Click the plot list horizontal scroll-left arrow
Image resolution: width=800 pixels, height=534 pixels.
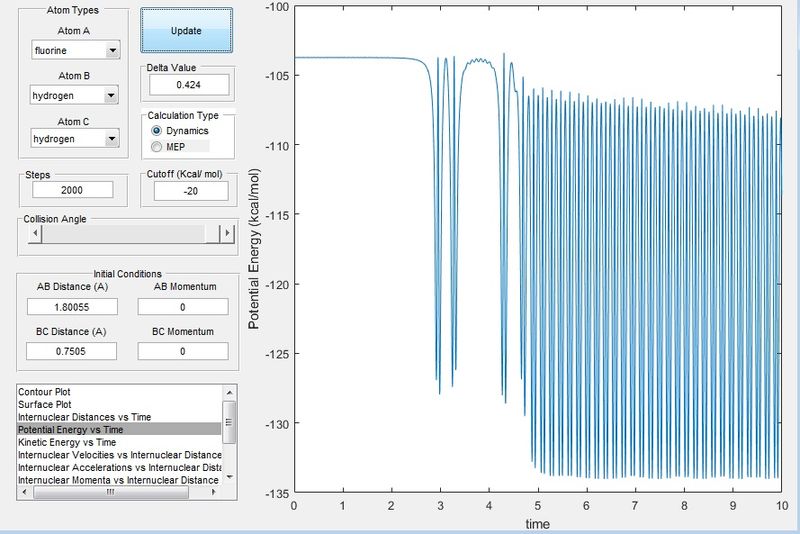[24, 492]
